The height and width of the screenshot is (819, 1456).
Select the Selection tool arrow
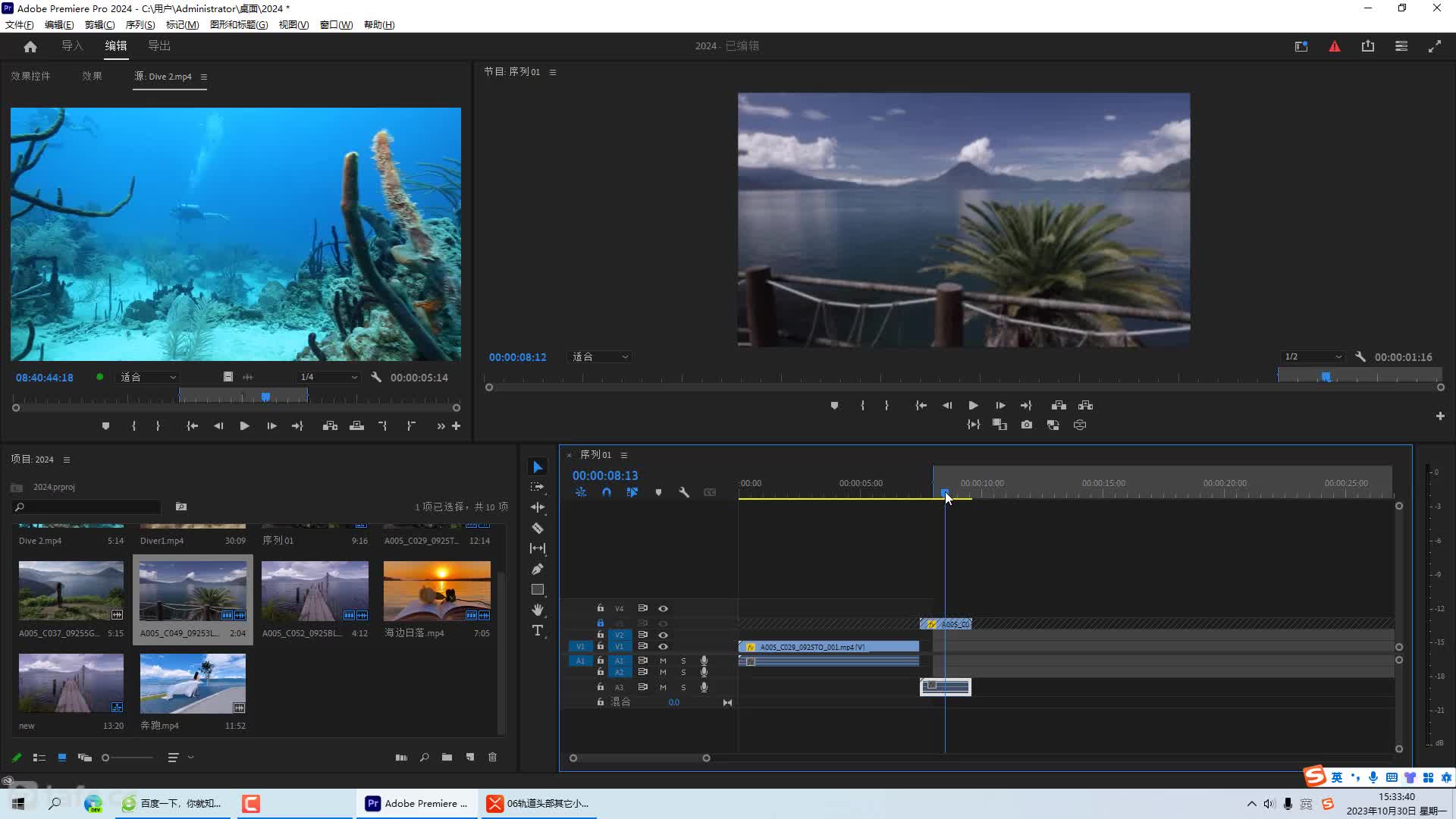[x=538, y=466]
